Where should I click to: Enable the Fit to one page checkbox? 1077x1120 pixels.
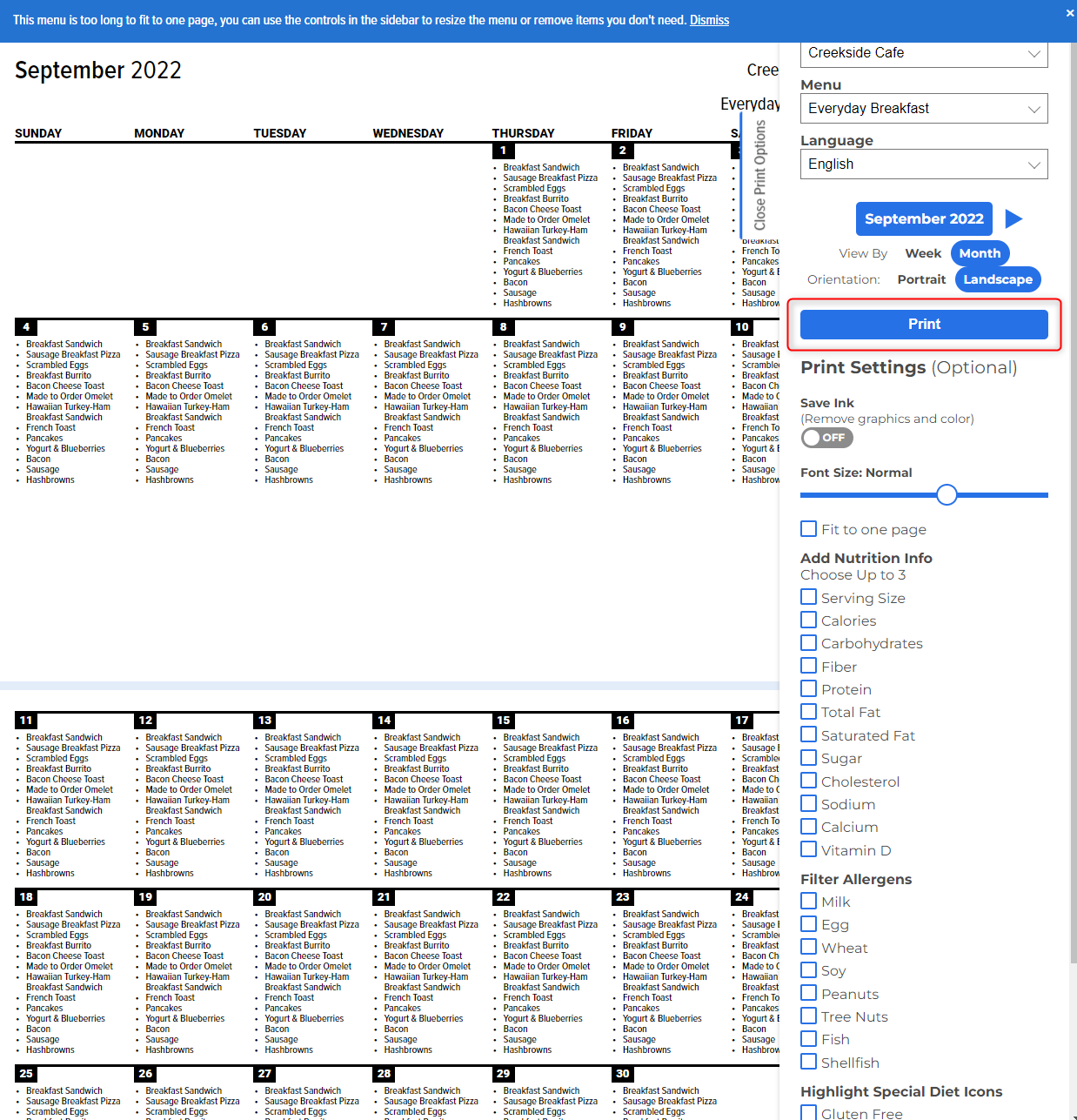click(x=809, y=529)
